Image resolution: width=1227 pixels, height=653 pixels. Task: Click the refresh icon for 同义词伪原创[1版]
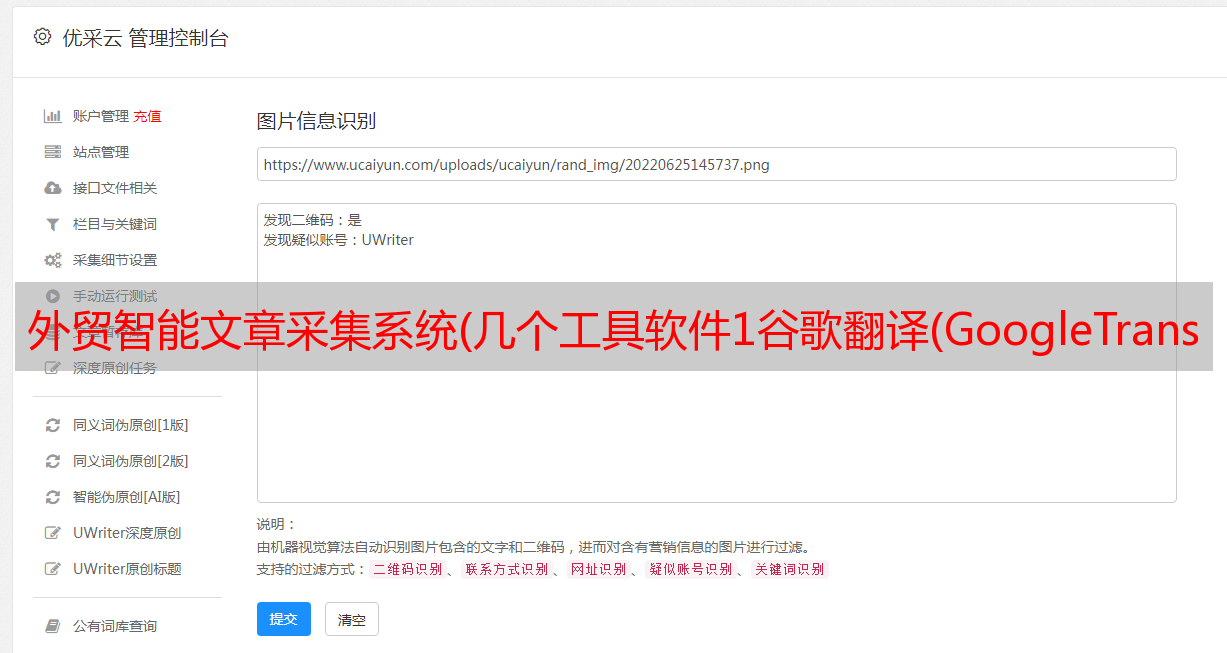tap(53, 425)
